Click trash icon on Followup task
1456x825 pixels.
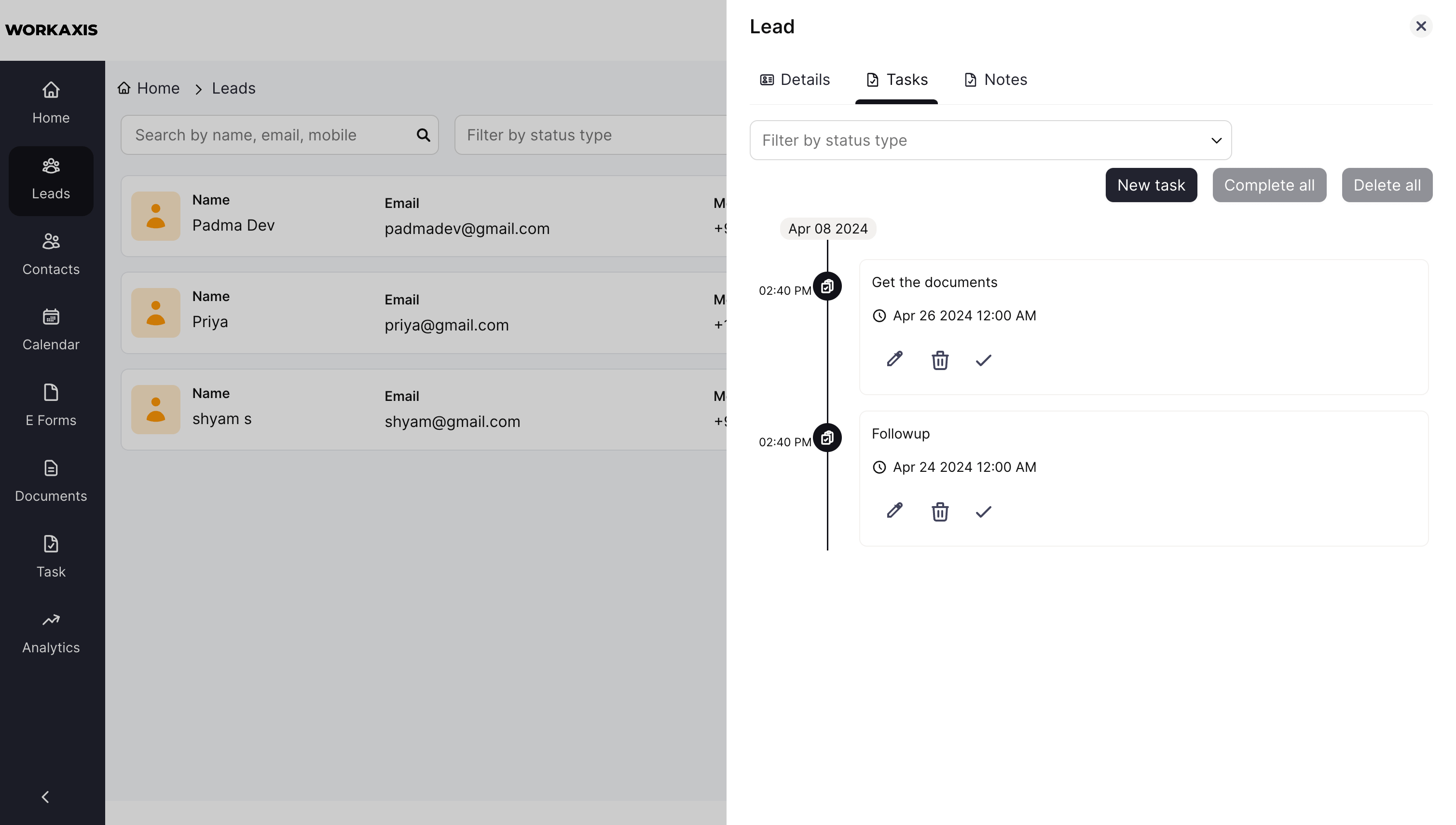click(x=940, y=512)
